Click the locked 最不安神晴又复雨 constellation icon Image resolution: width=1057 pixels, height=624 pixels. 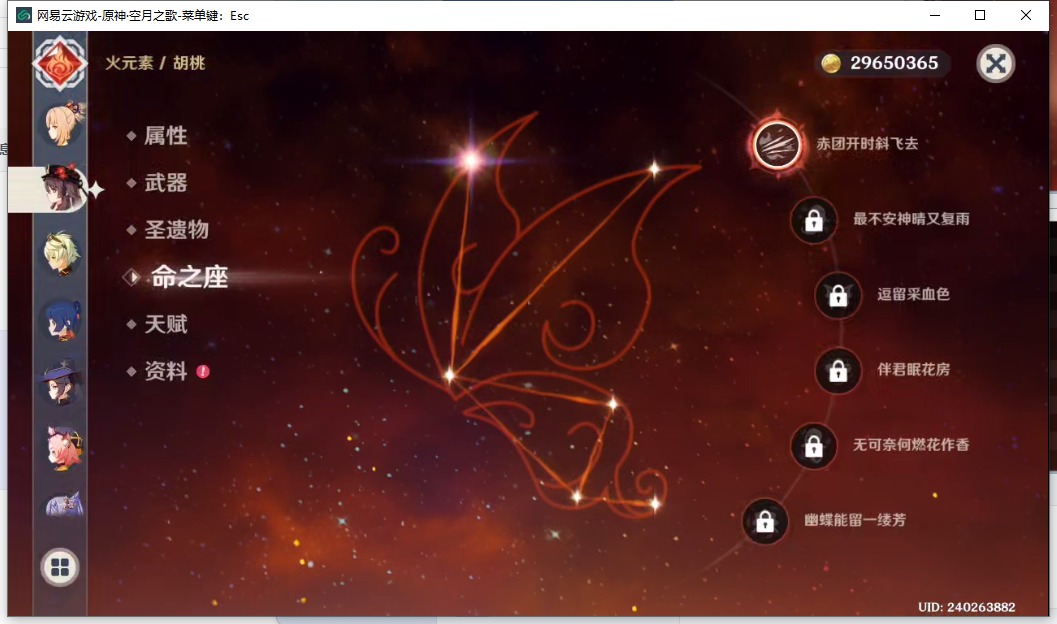click(814, 220)
